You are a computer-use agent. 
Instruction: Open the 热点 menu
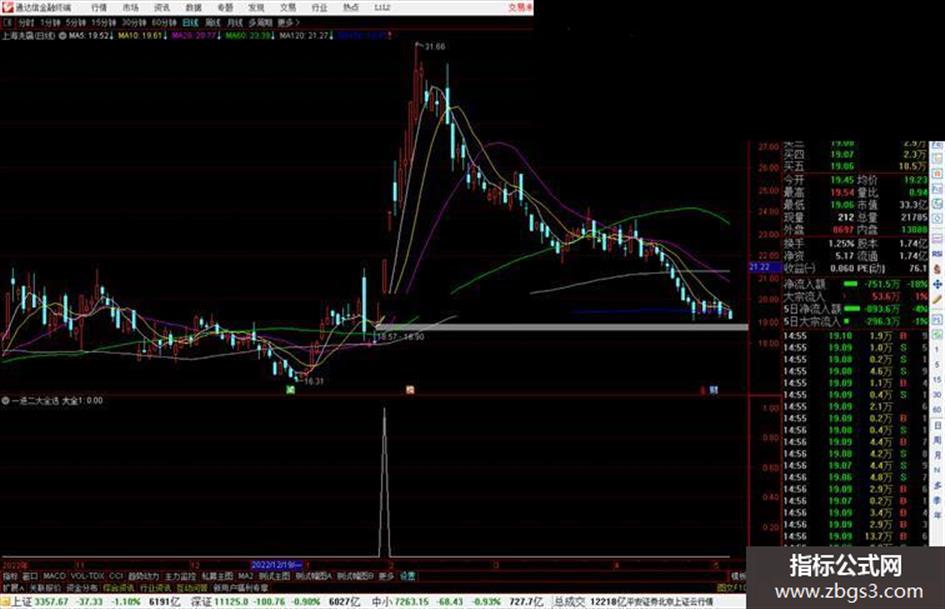(x=350, y=7)
